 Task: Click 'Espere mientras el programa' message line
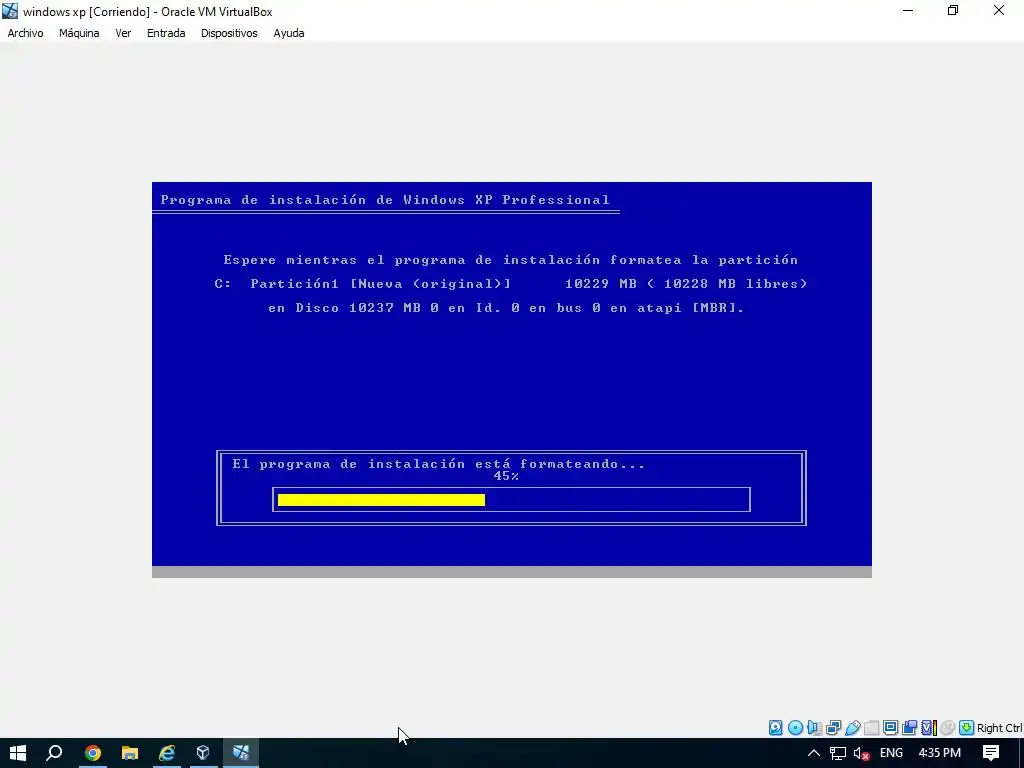tap(511, 260)
